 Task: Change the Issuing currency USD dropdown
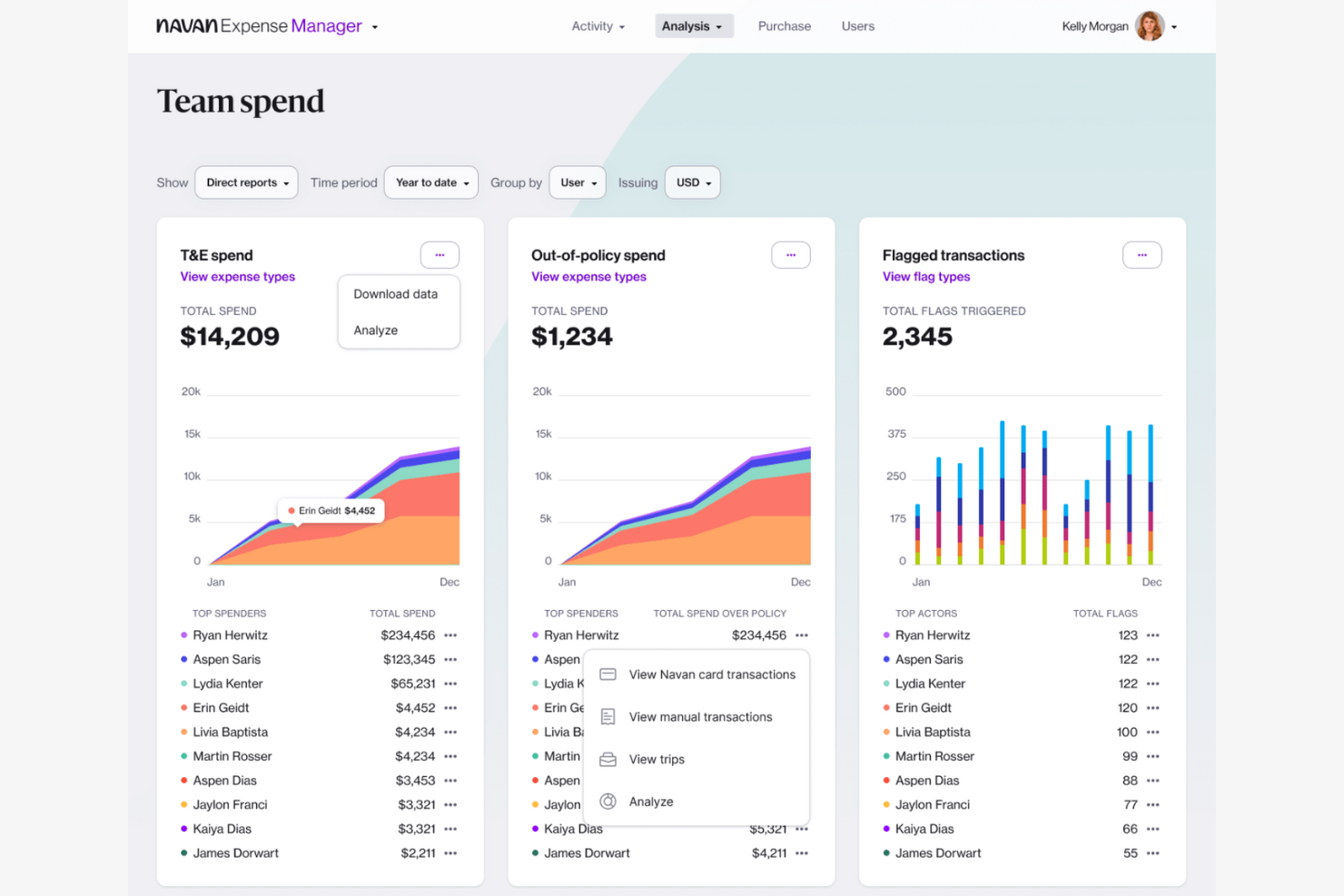tap(692, 182)
